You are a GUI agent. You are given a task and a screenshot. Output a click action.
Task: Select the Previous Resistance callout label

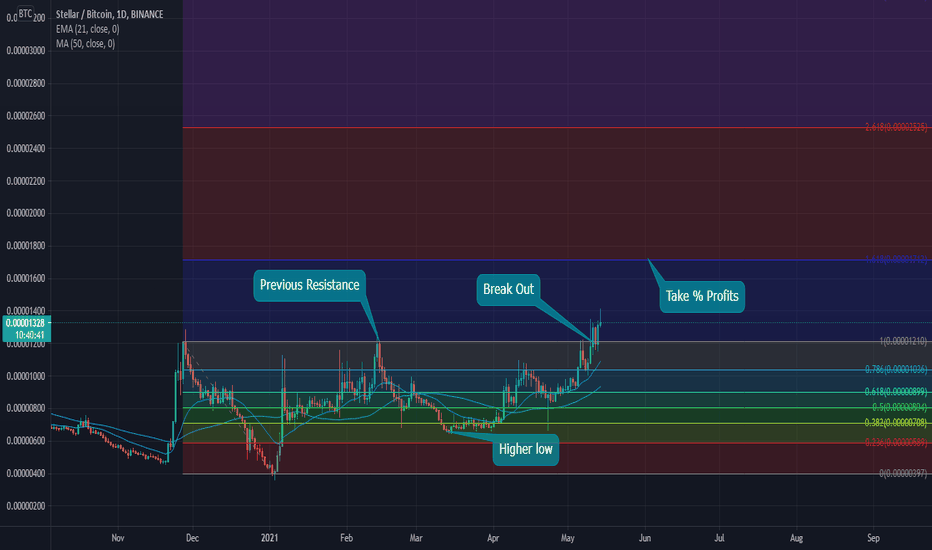(x=310, y=285)
